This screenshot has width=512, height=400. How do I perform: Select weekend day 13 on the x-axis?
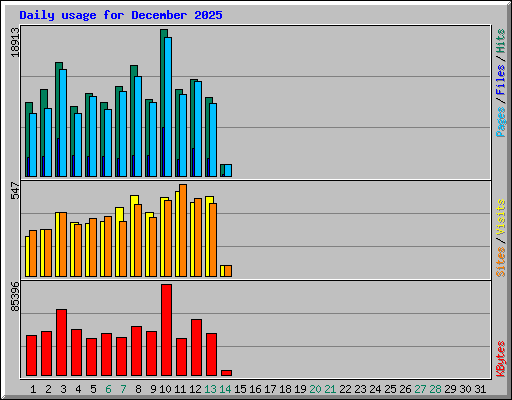(210, 389)
